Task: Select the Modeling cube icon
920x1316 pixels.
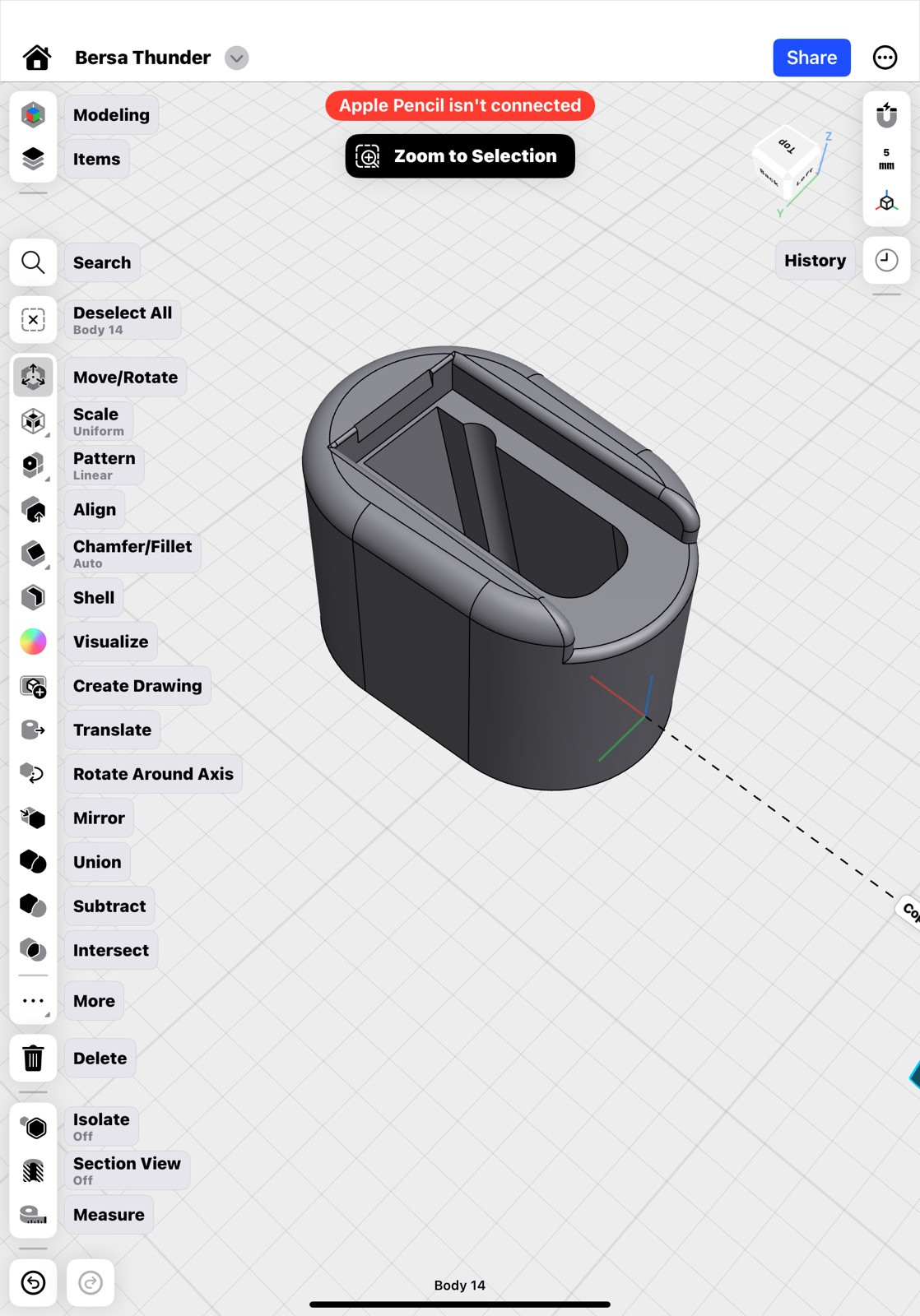Action: point(33,114)
